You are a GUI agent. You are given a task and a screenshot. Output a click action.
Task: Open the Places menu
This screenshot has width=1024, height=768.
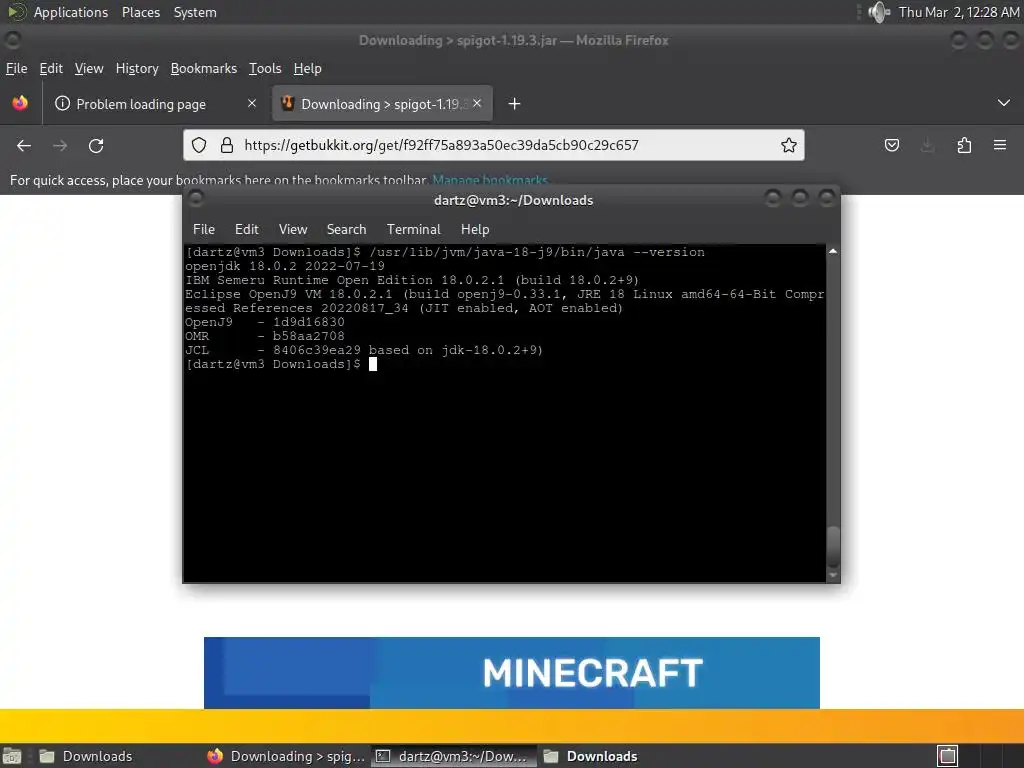[x=141, y=12]
